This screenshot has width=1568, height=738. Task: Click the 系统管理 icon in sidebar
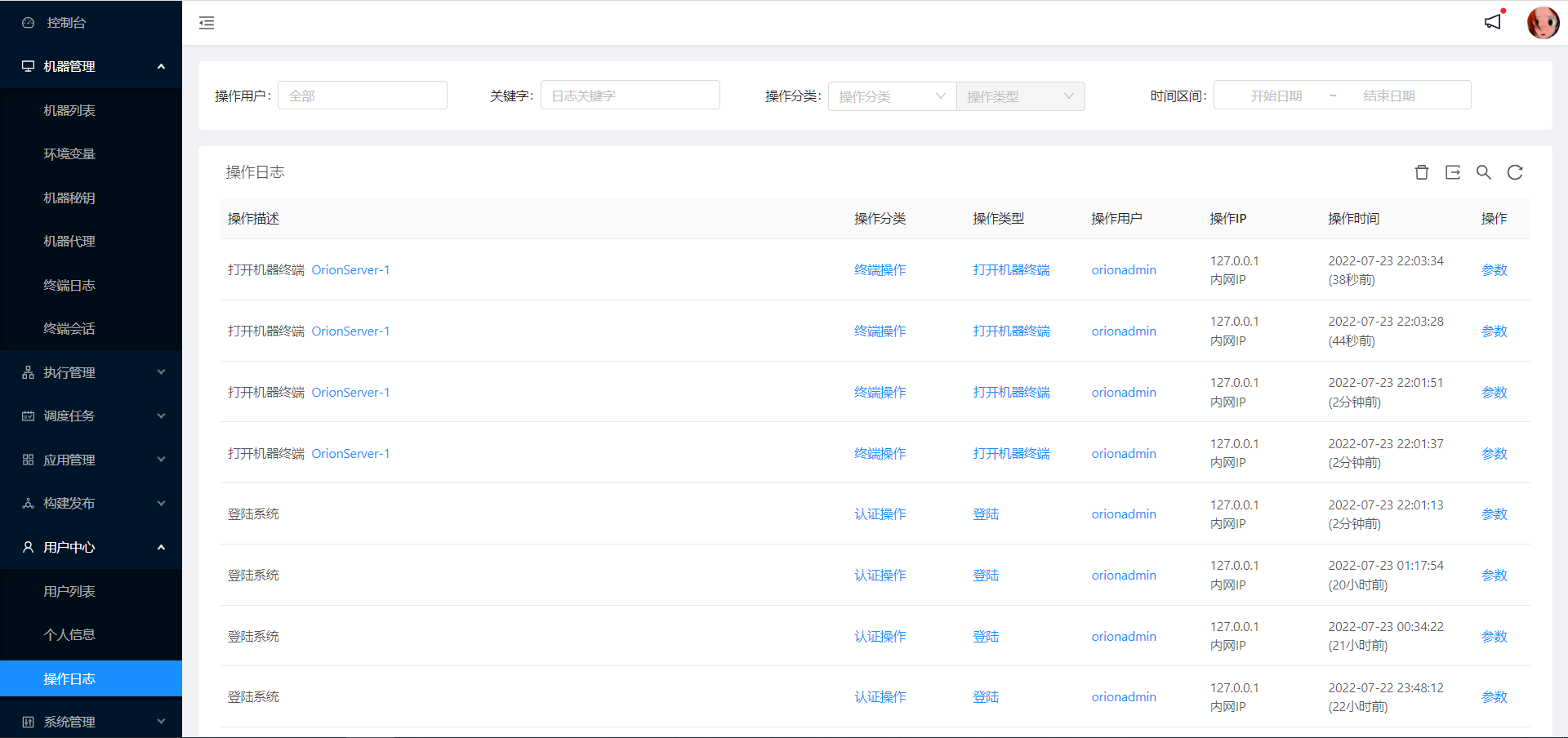coord(29,722)
